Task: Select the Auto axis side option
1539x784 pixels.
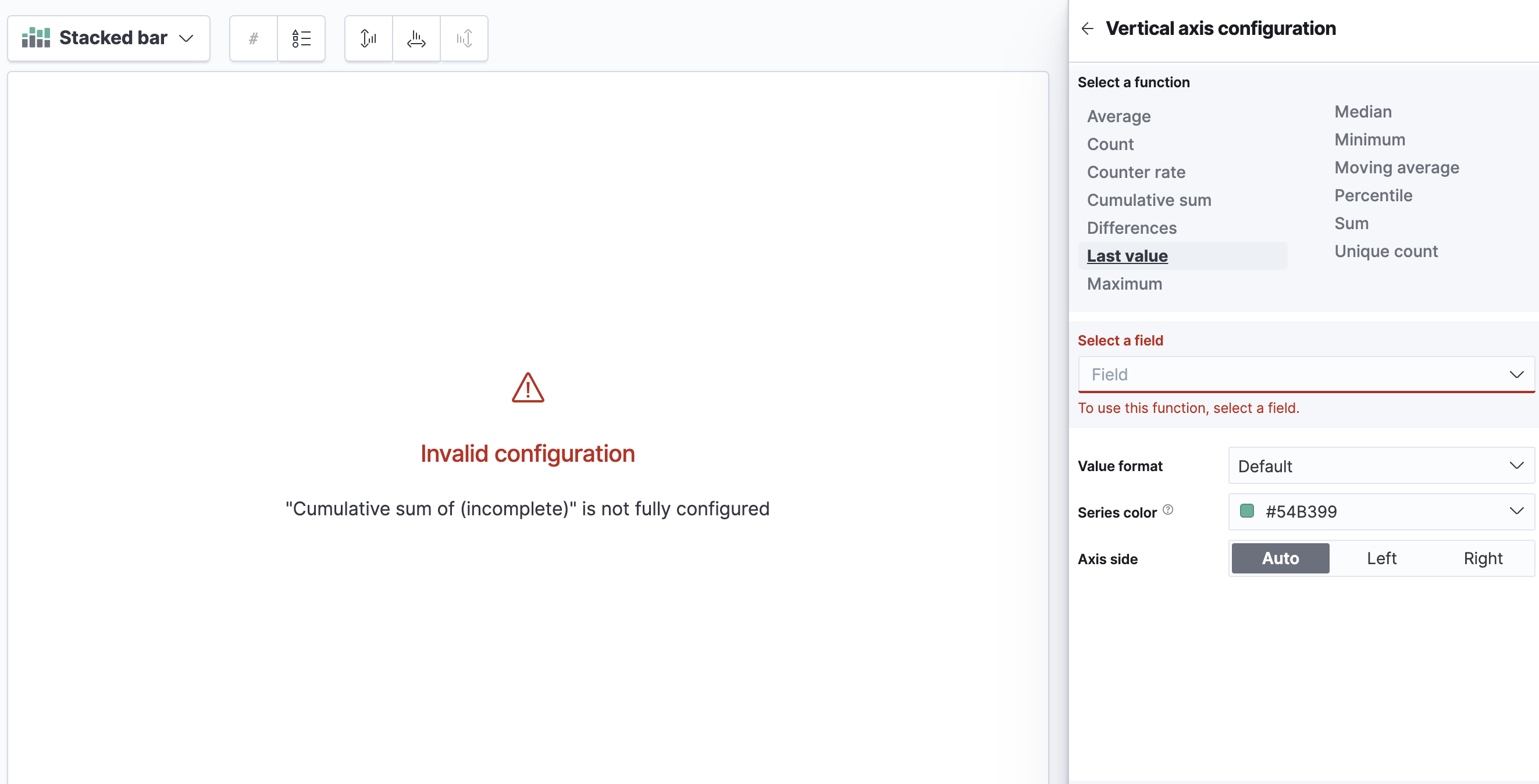Action: (1279, 558)
